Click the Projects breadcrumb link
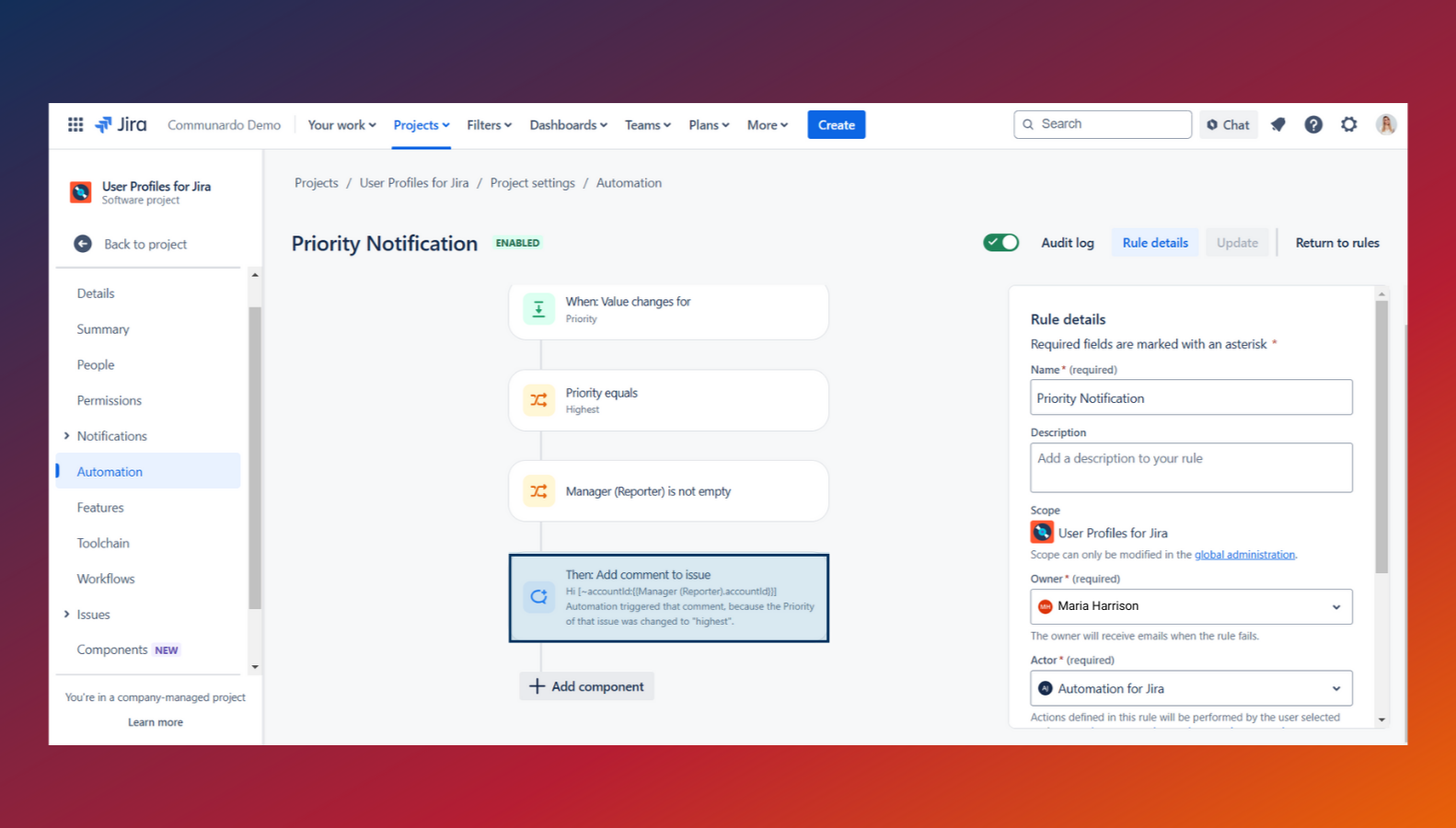The height and width of the screenshot is (828, 1456). tap(317, 183)
